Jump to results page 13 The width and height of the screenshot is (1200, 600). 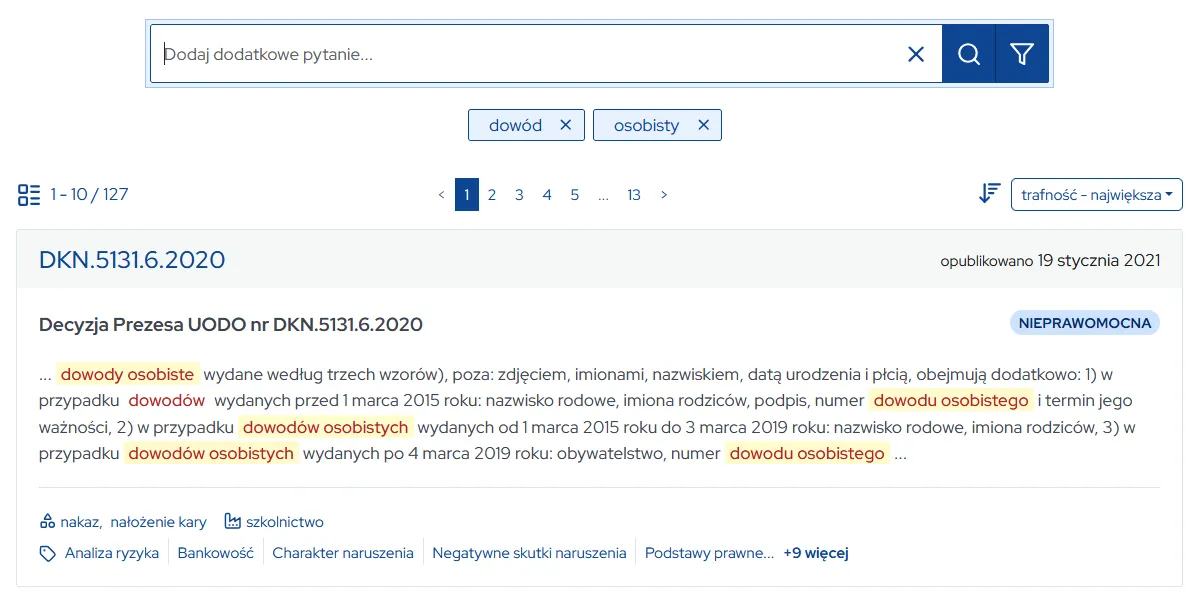point(633,194)
